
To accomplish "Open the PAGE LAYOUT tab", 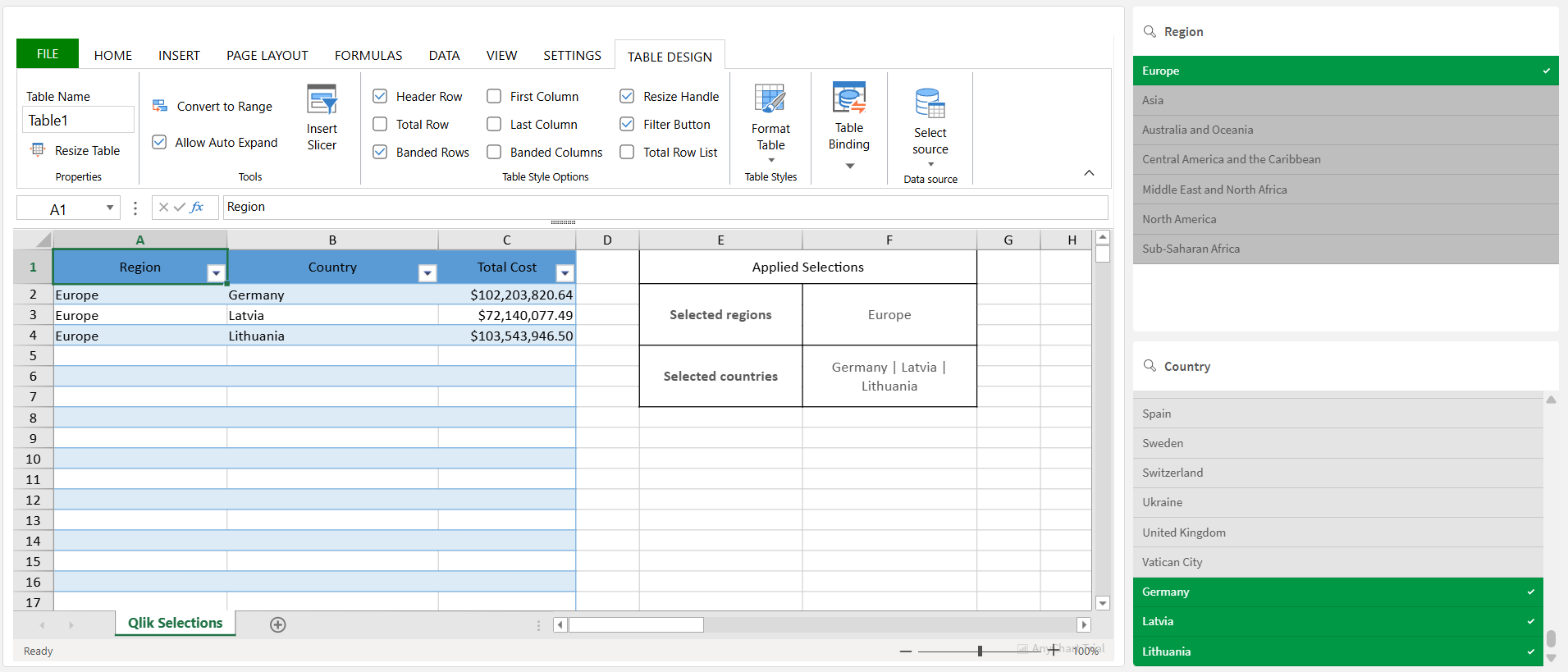I will coord(267,56).
